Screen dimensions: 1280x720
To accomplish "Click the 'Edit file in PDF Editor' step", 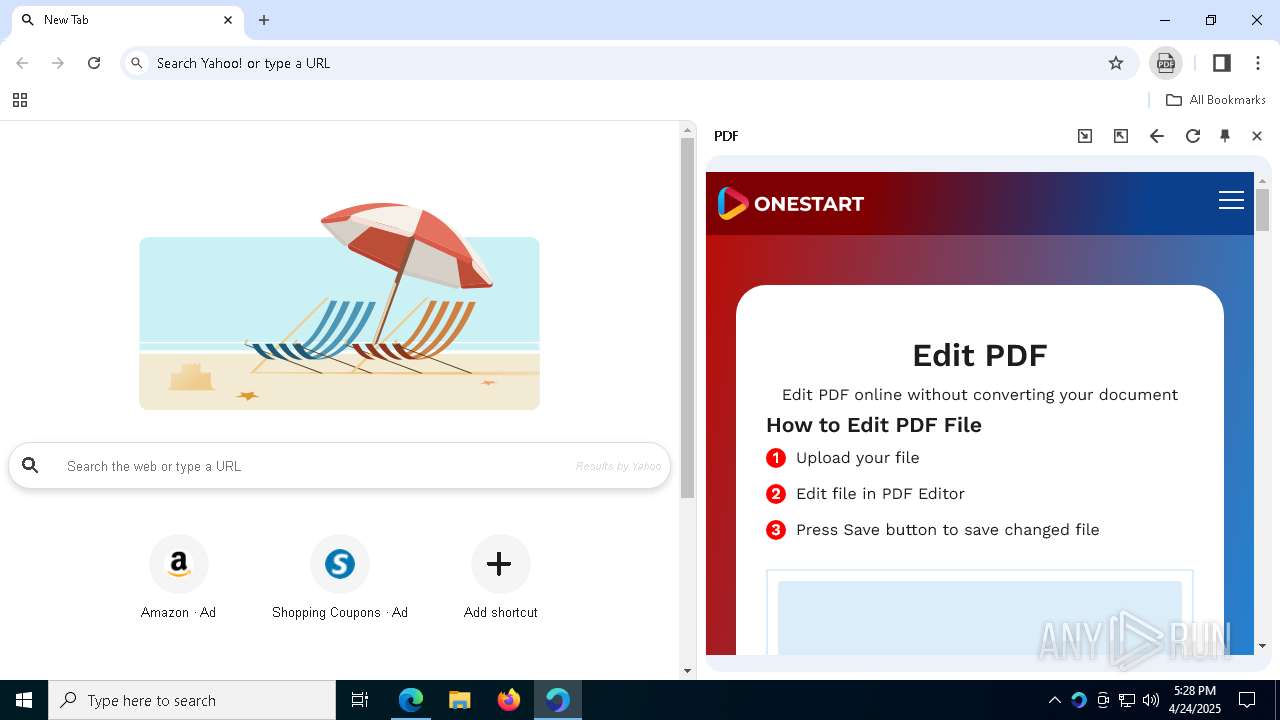I will 880,494.
